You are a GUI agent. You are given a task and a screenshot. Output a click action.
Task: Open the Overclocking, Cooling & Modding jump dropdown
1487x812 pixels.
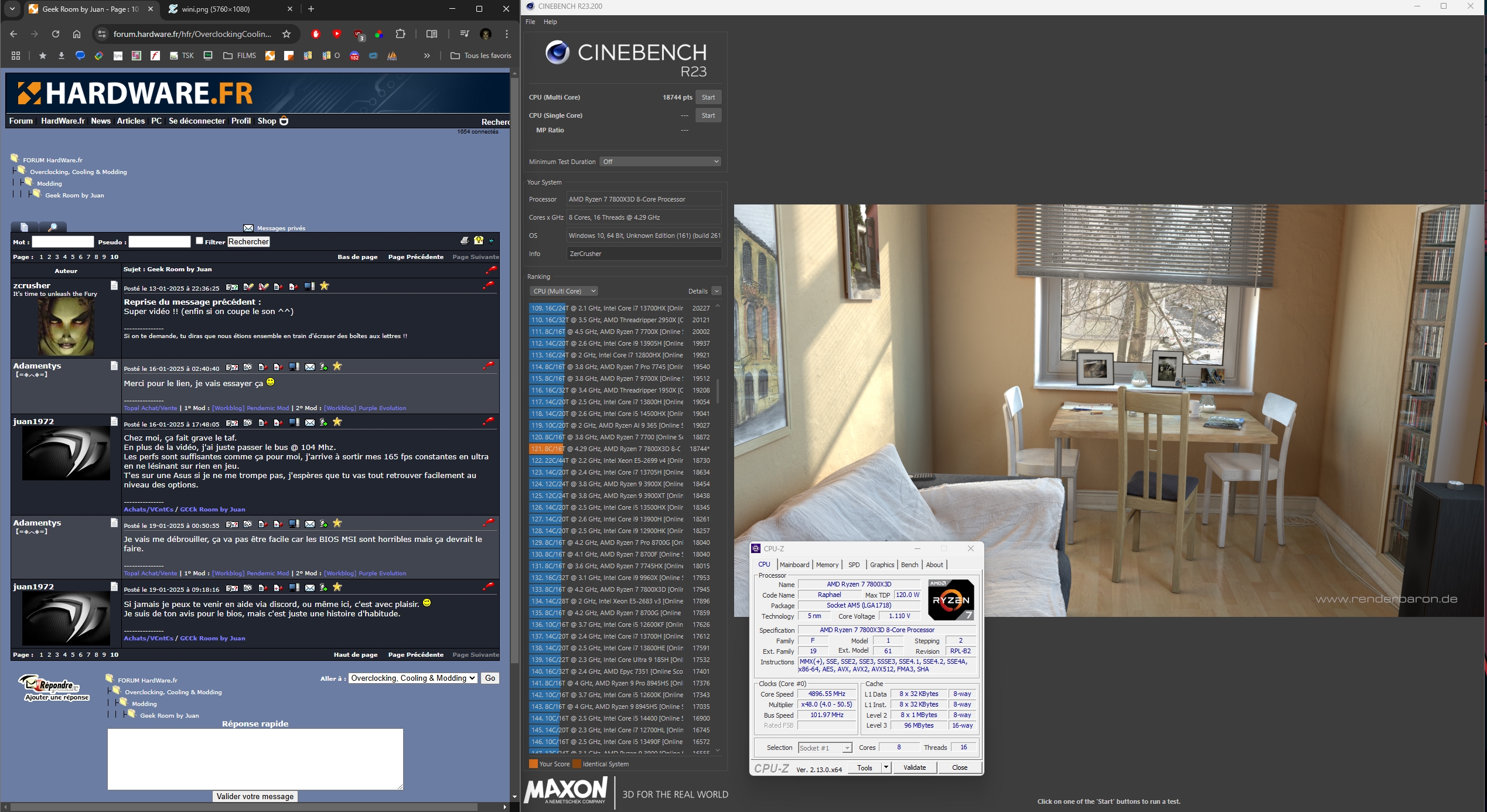pos(413,678)
